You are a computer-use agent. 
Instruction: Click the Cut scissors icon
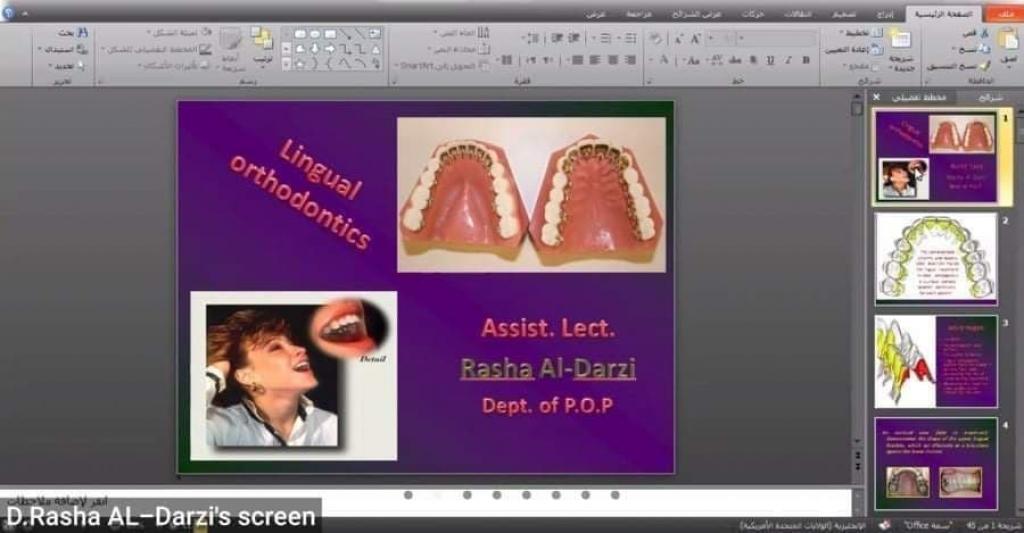[983, 32]
